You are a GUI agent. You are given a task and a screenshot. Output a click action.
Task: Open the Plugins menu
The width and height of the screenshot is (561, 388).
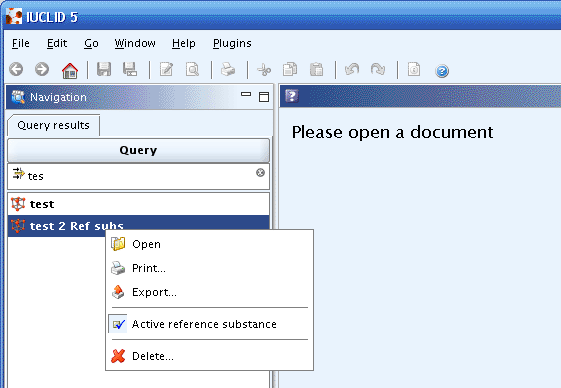click(x=232, y=43)
